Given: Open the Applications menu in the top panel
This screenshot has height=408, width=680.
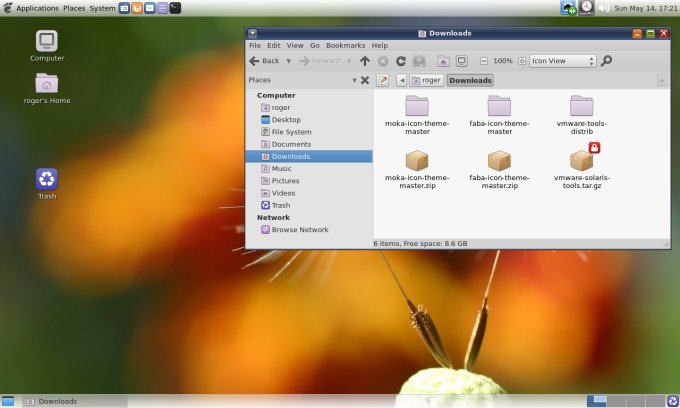Looking at the screenshot, I should point(37,8).
